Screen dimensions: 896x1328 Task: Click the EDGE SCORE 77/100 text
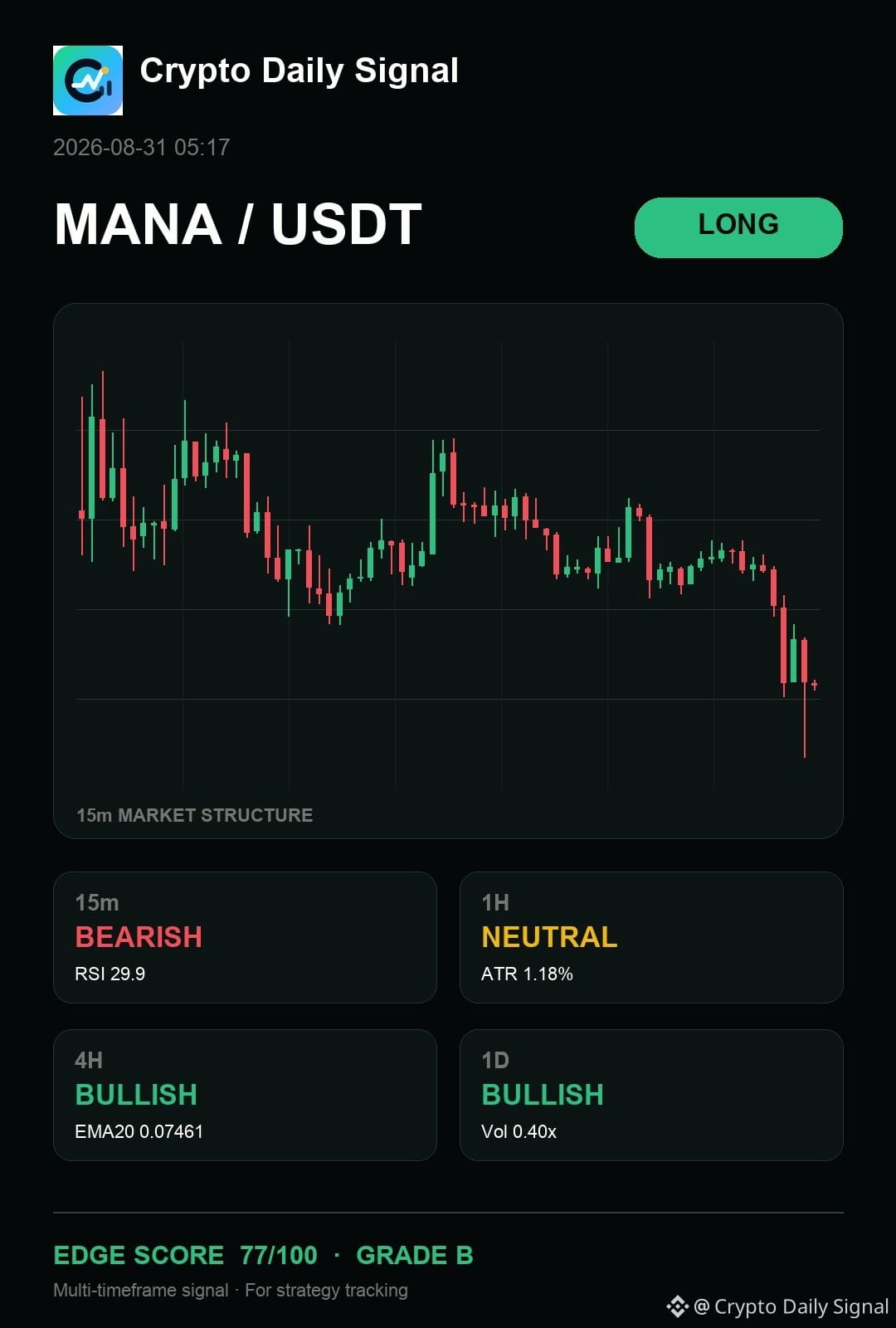coord(185,1255)
